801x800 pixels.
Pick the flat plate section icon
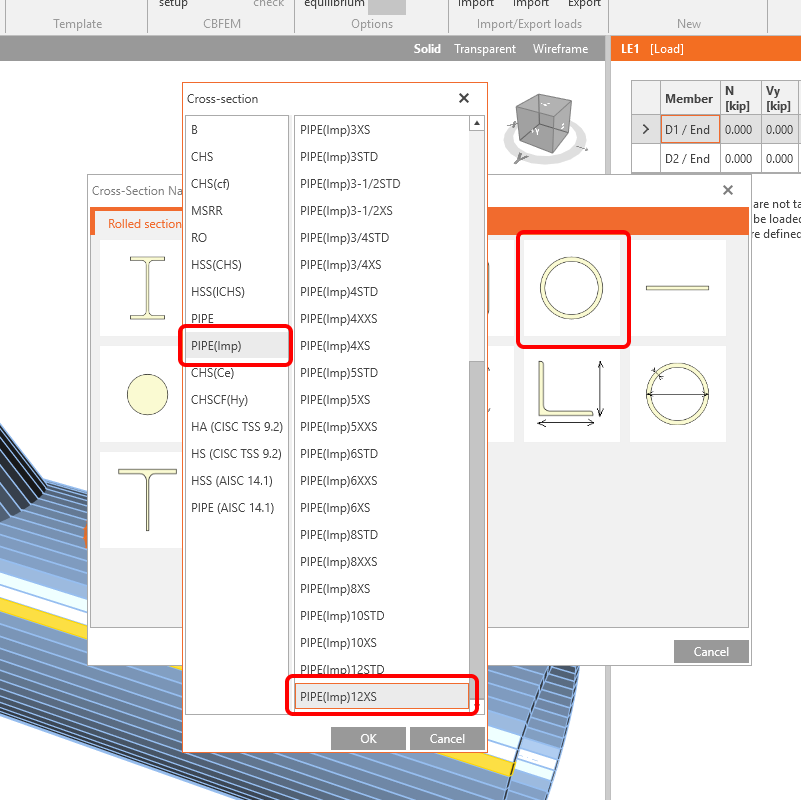(677, 288)
